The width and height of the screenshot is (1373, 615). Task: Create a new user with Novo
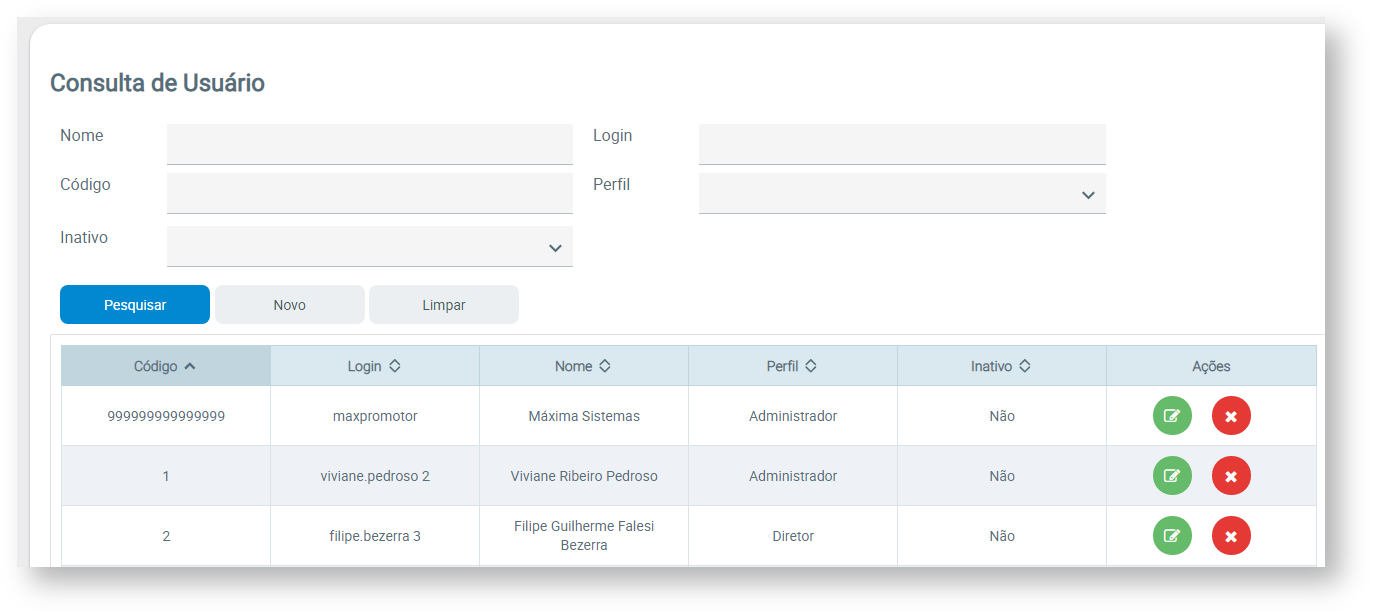pyautogui.click(x=290, y=305)
